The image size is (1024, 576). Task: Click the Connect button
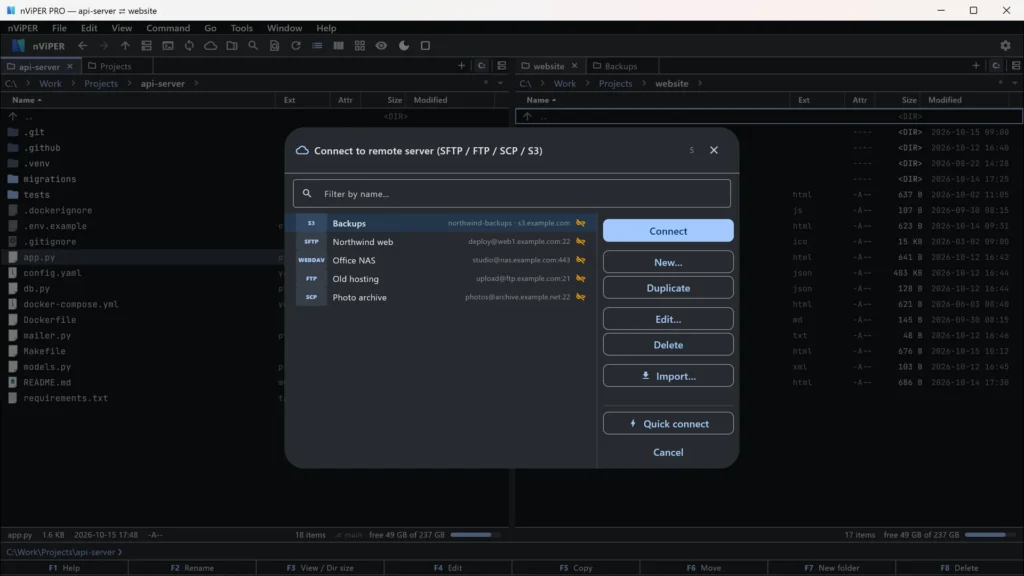coord(668,231)
